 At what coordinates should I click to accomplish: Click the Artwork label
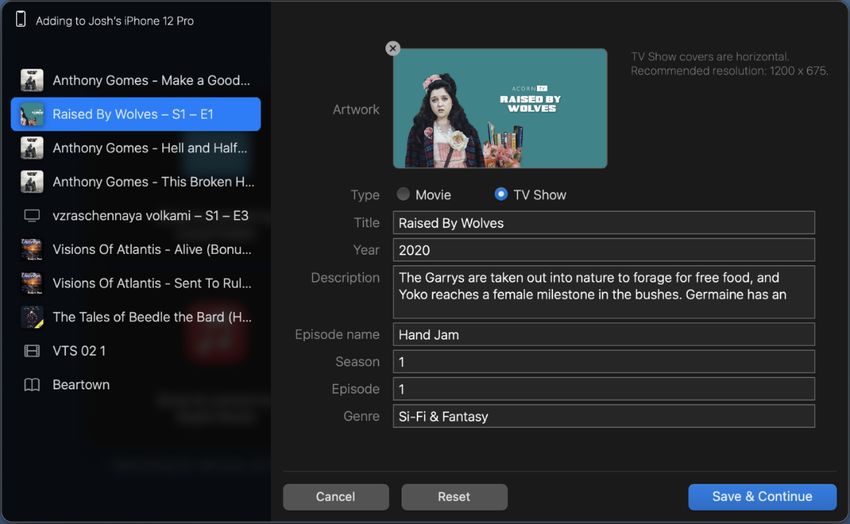click(356, 109)
